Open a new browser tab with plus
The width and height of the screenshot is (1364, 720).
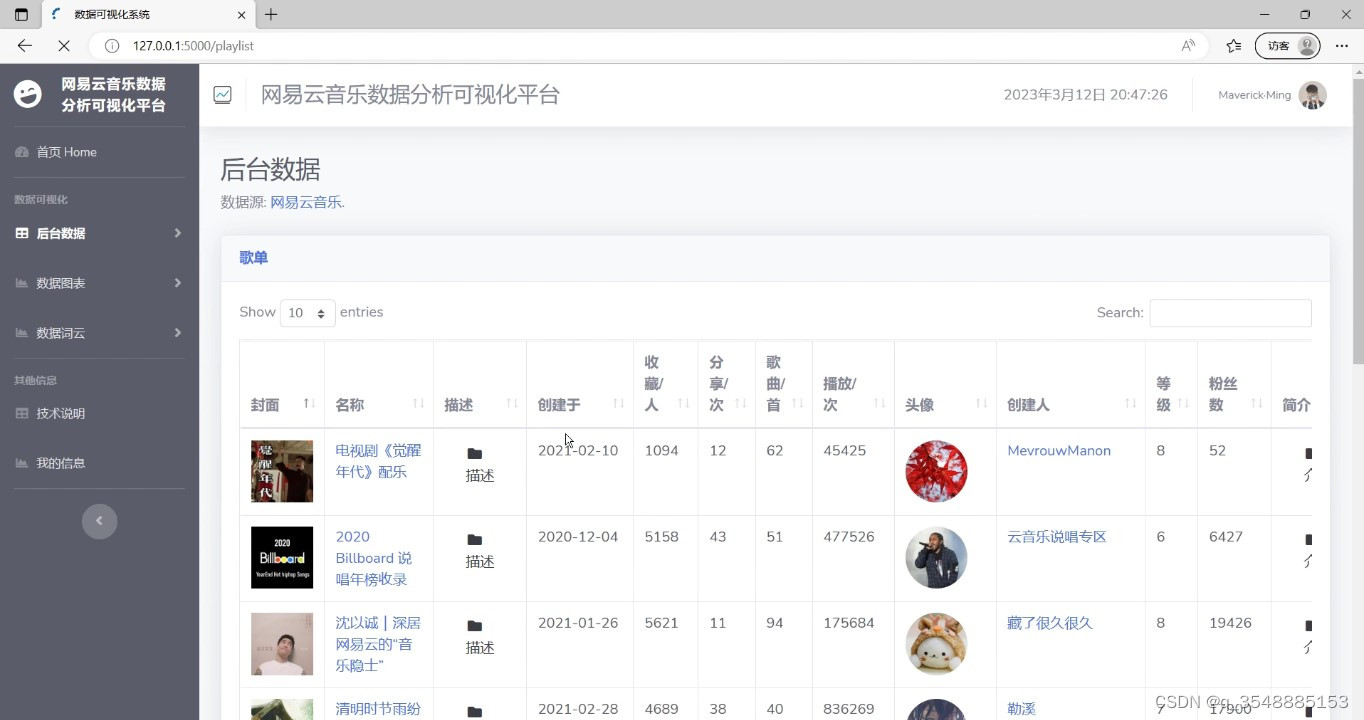[271, 15]
